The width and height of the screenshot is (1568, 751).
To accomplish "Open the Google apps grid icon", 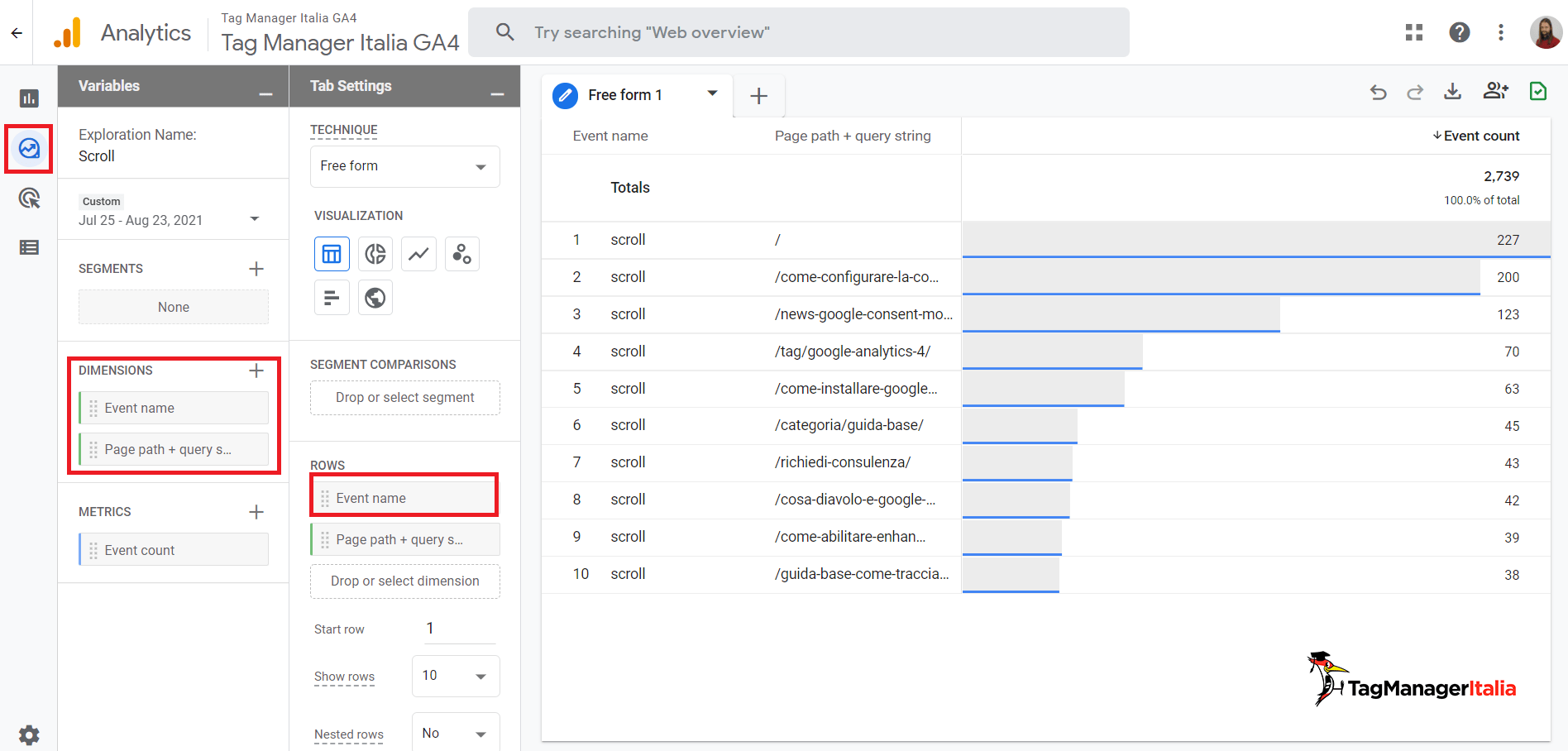I will (x=1414, y=32).
